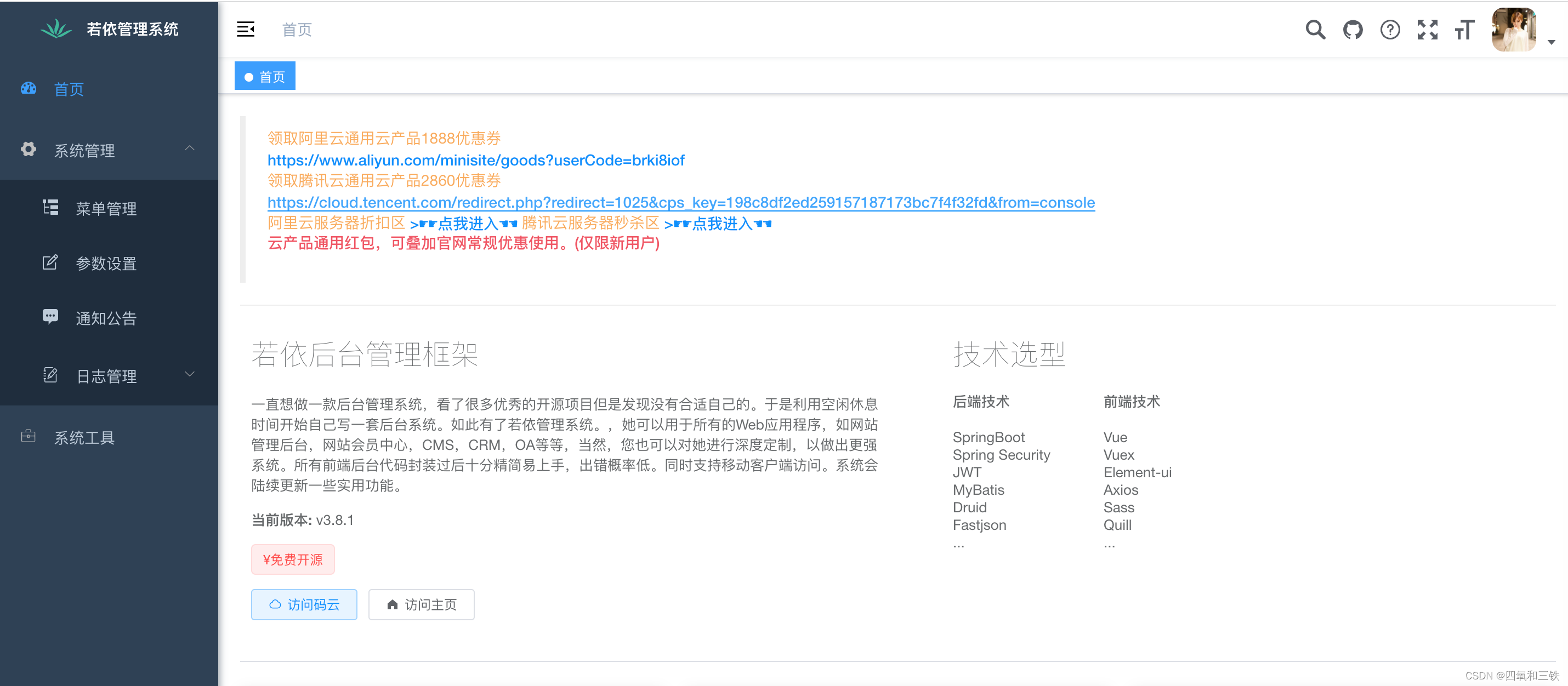Click the ¥免费开源 tag
This screenshot has height=686, width=1568.
point(293,559)
